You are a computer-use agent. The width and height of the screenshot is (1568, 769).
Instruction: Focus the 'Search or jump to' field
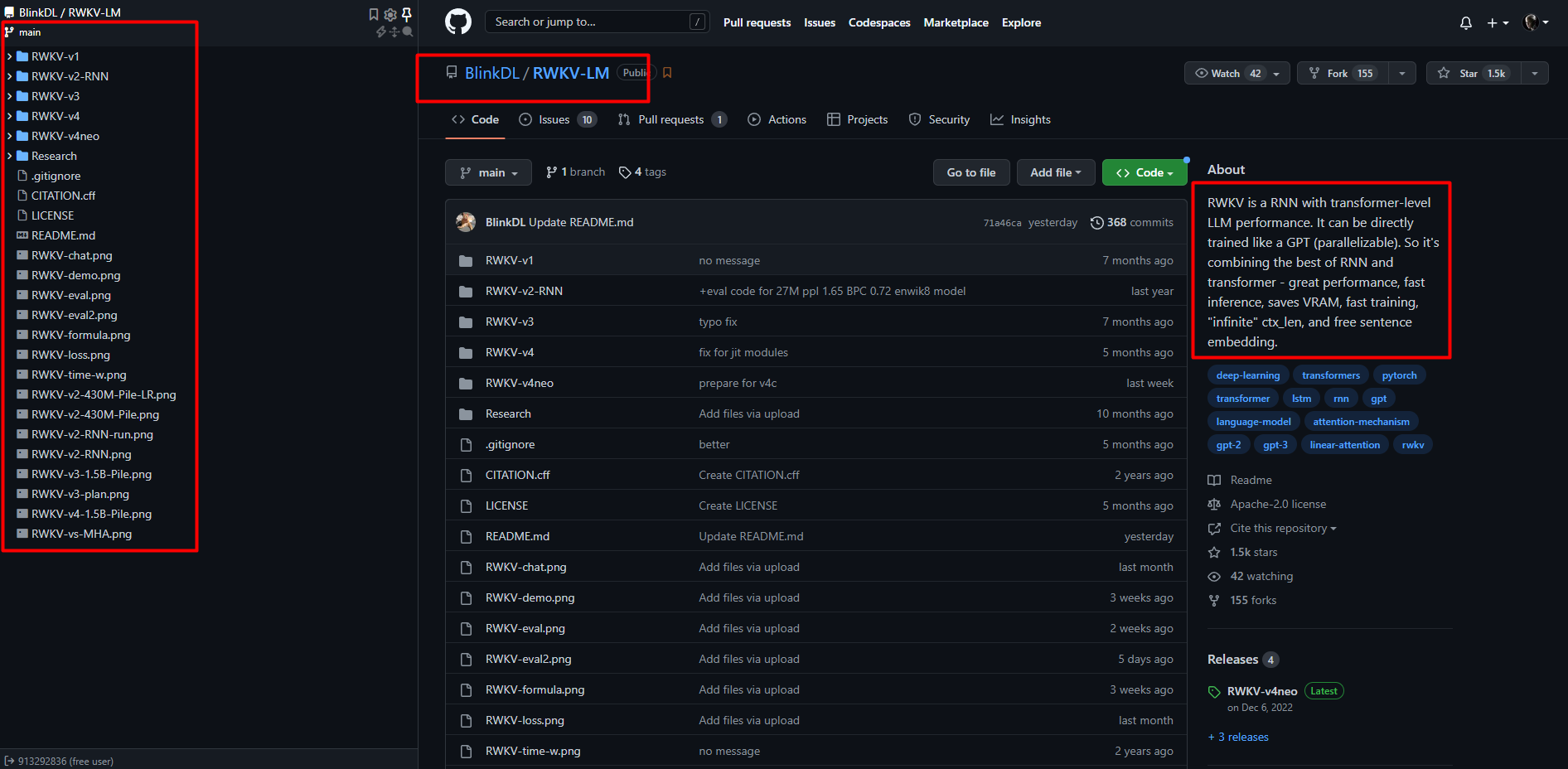597,22
